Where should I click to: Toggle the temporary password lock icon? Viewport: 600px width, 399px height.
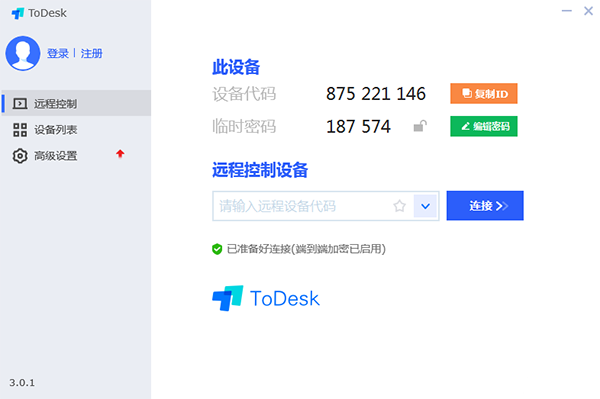click(x=420, y=126)
